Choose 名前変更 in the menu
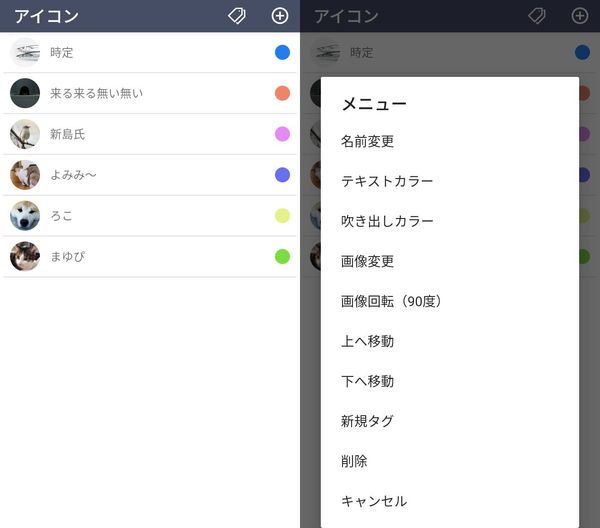Viewport: 600px width, 528px height. point(367,141)
